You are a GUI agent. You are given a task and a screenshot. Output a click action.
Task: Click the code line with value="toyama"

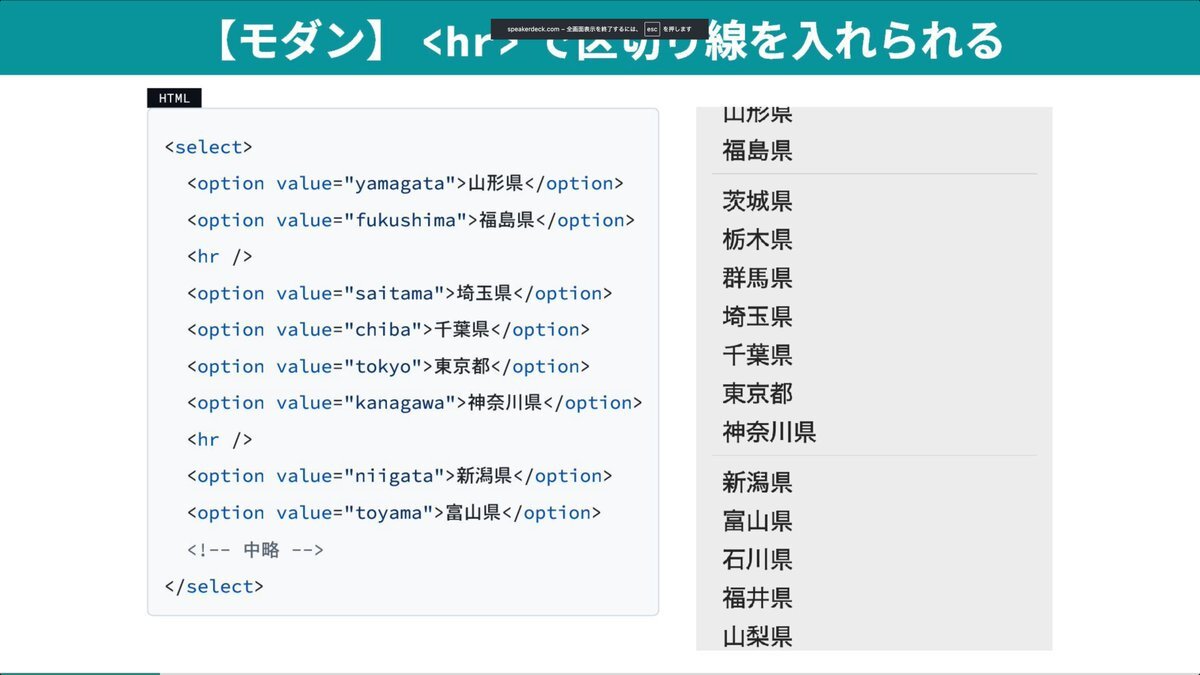click(393, 513)
